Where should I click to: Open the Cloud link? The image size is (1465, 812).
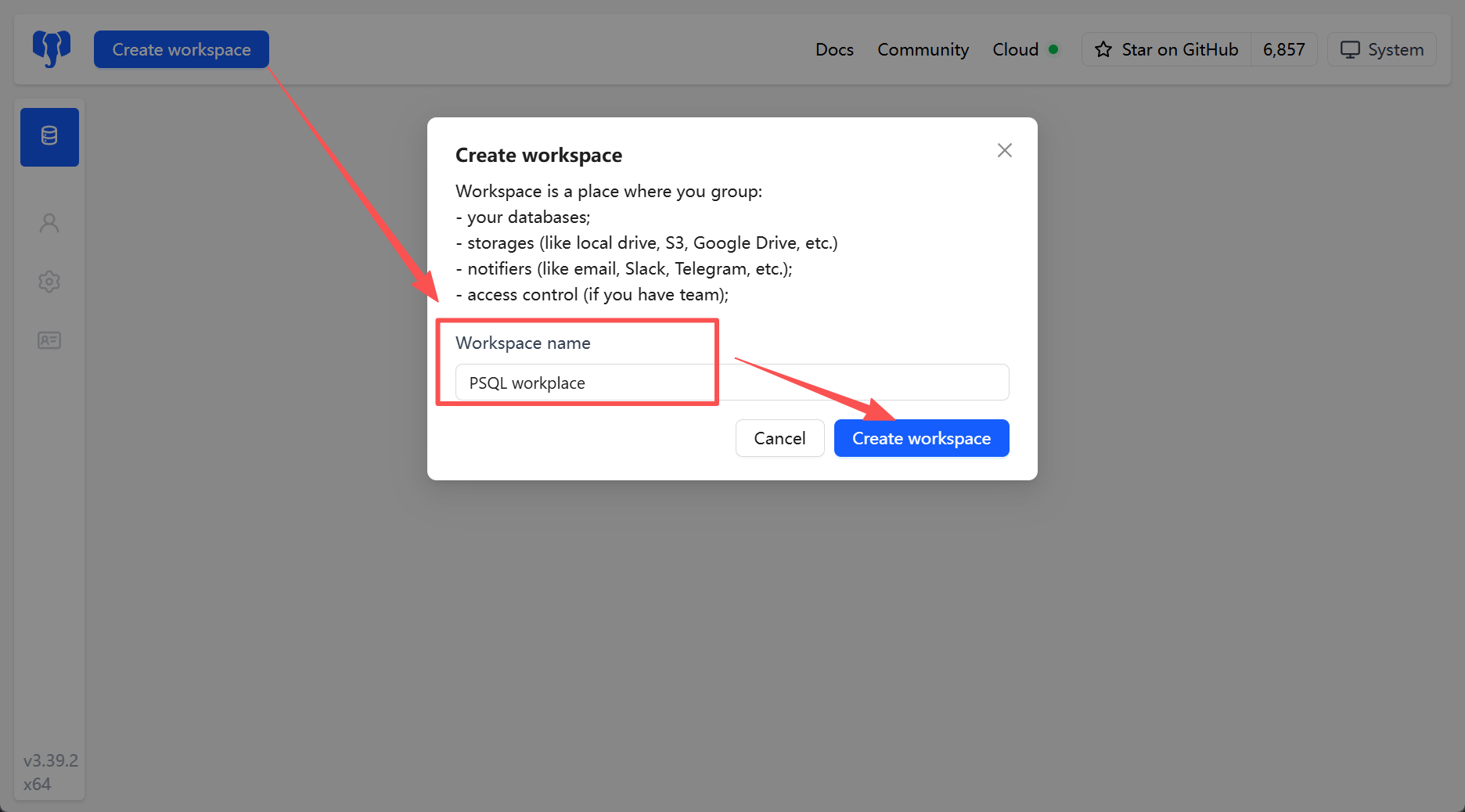1015,49
